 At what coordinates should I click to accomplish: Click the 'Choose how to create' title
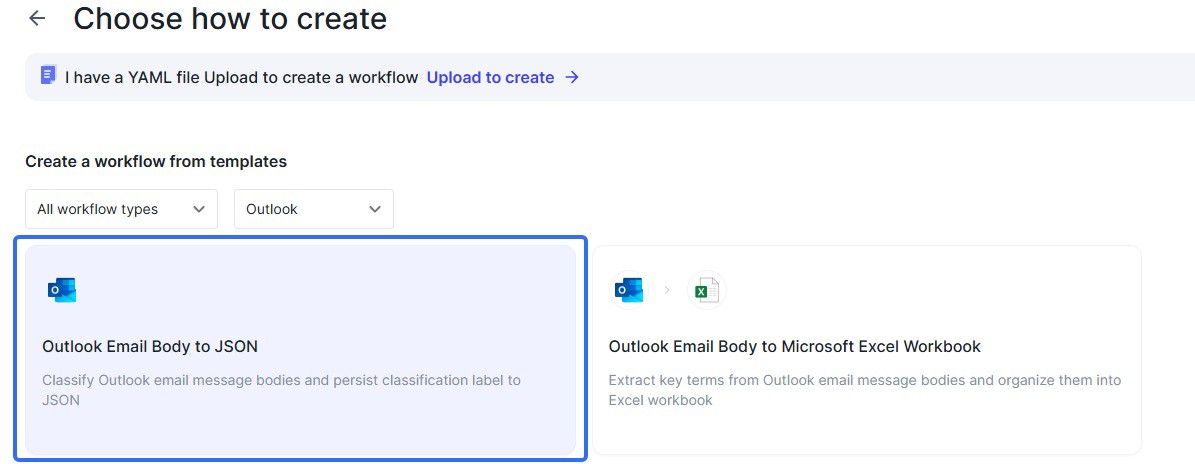coord(230,19)
